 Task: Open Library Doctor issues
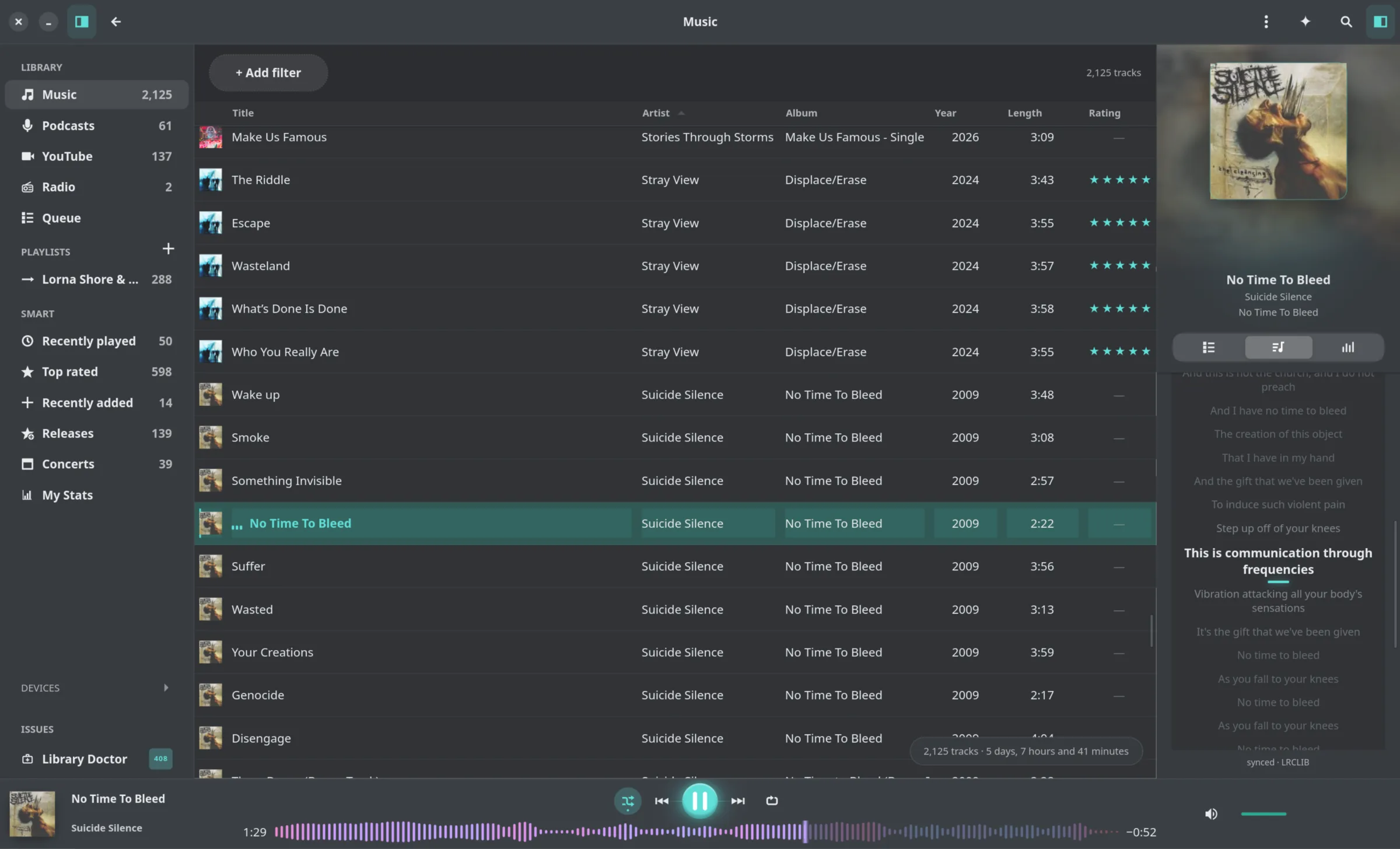click(x=97, y=759)
